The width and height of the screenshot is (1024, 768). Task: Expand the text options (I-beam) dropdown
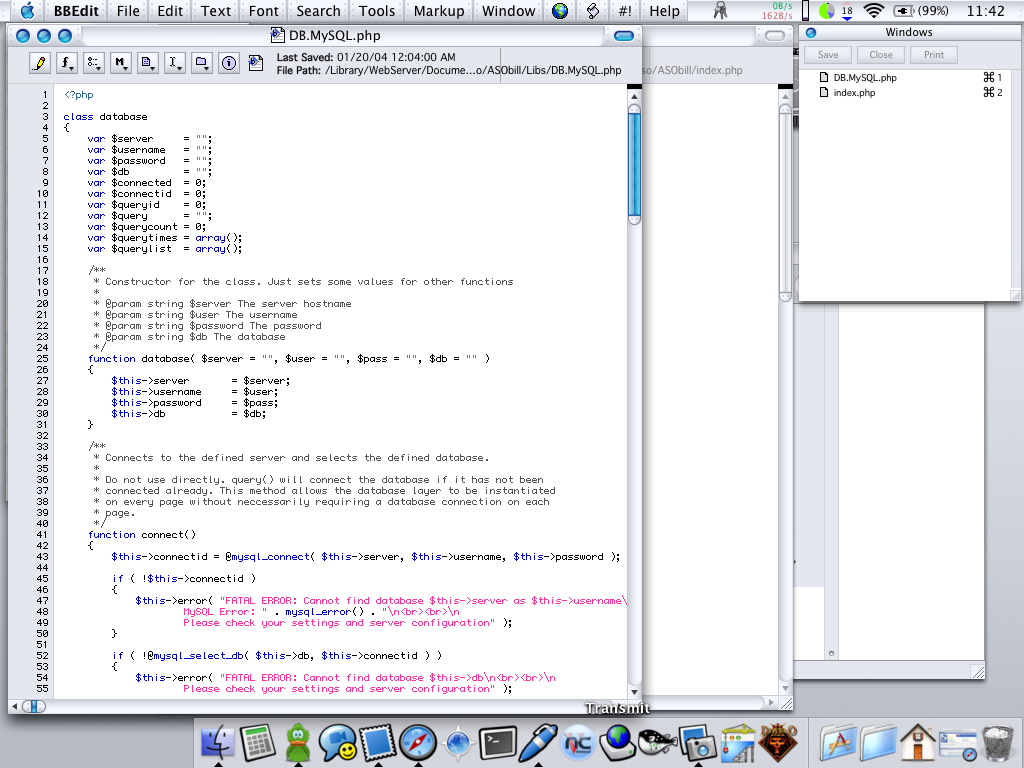[x=175, y=63]
